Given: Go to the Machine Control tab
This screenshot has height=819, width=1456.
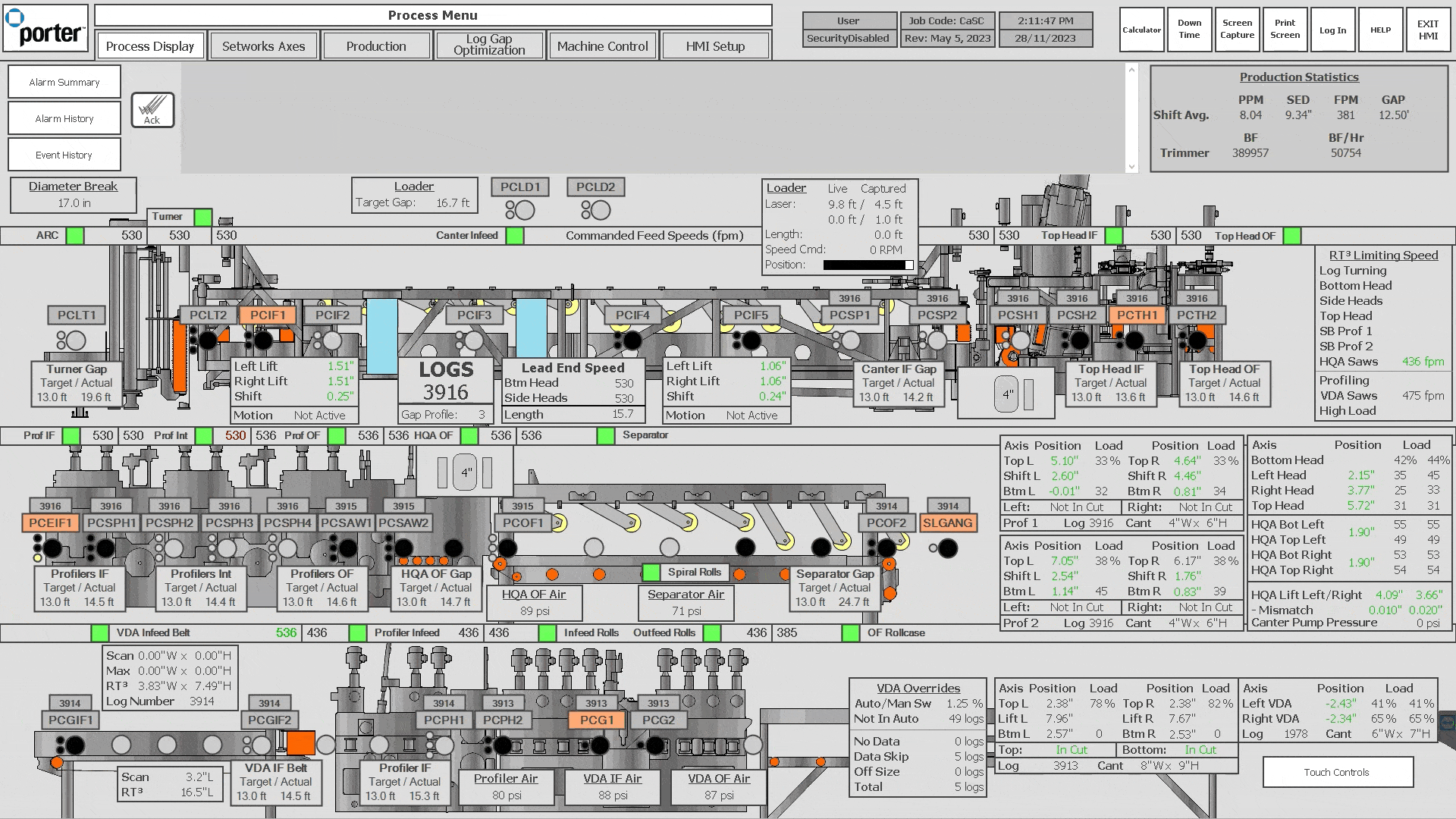Looking at the screenshot, I should (x=602, y=46).
